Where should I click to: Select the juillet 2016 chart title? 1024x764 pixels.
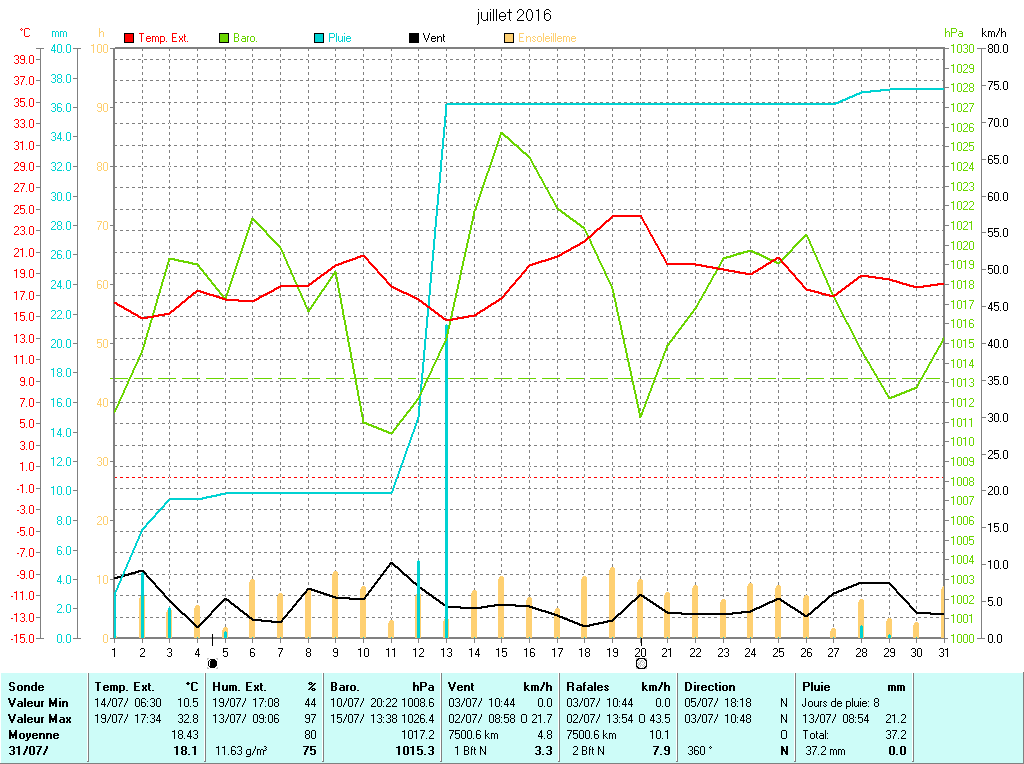click(x=514, y=15)
